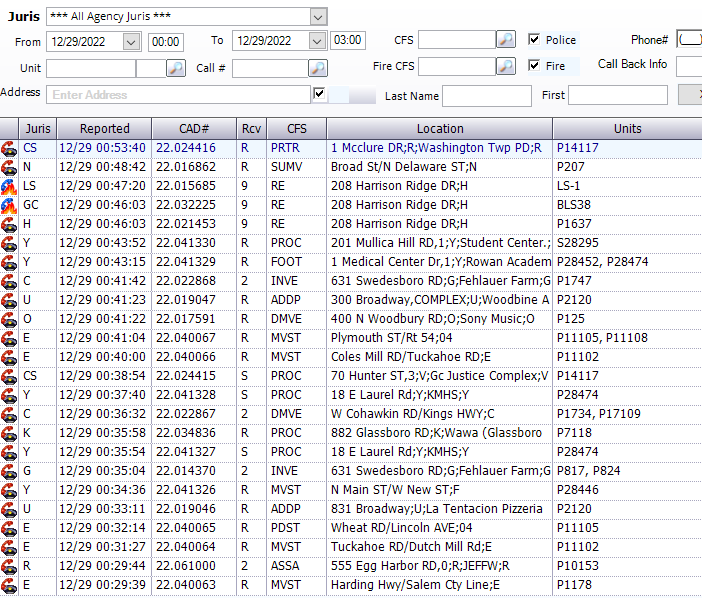Image resolution: width=702 pixels, height=598 pixels.
Task: Click phone icon for call 22.016862
Action: (9, 167)
